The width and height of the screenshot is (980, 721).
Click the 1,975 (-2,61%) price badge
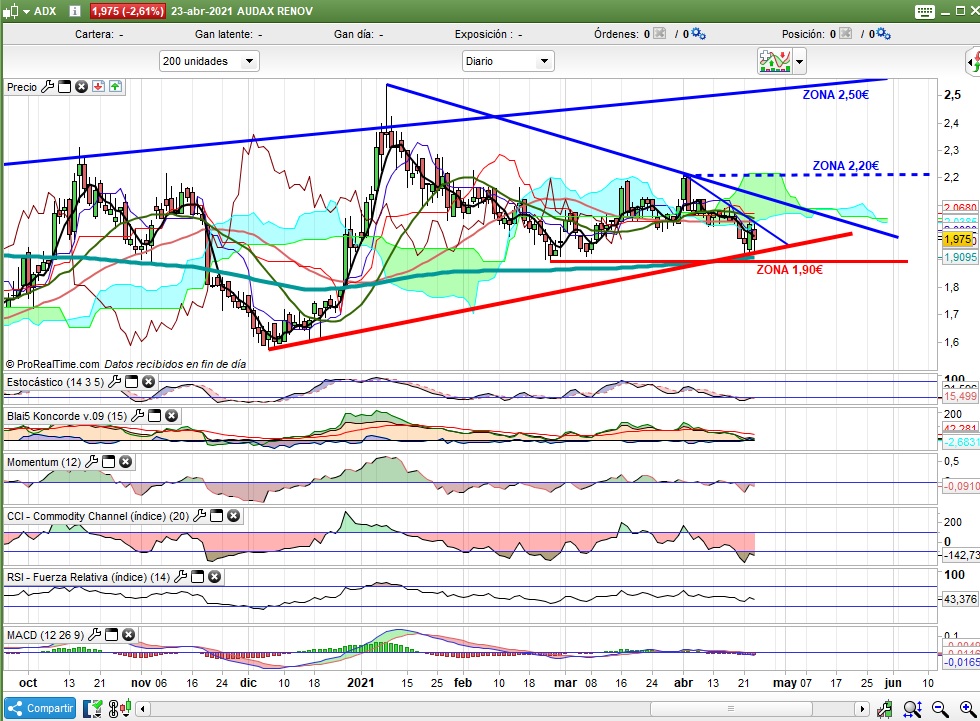(128, 11)
